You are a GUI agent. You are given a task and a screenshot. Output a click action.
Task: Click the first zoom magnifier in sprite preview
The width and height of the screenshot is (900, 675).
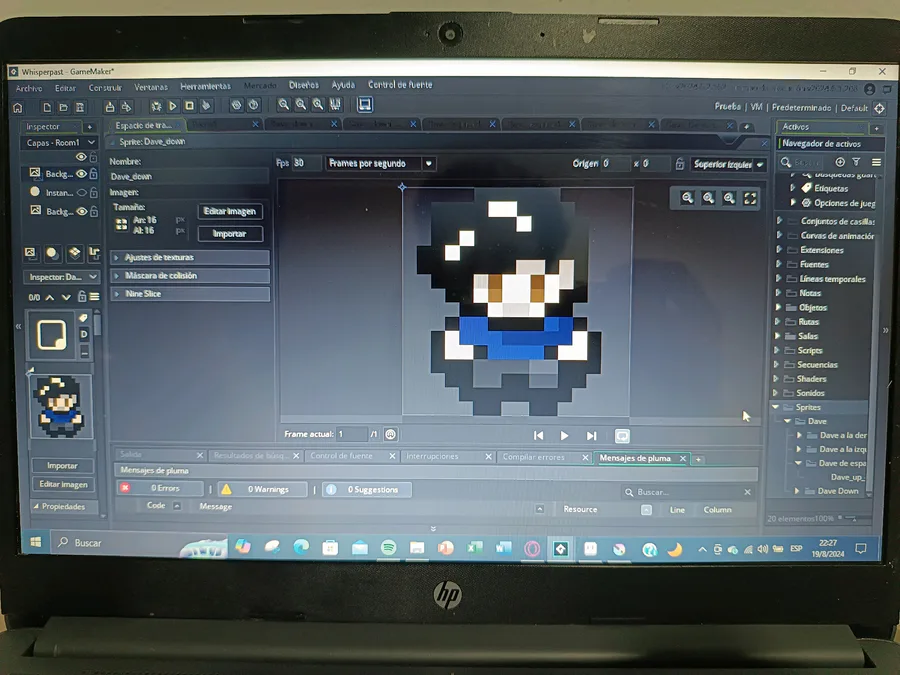pyautogui.click(x=687, y=198)
